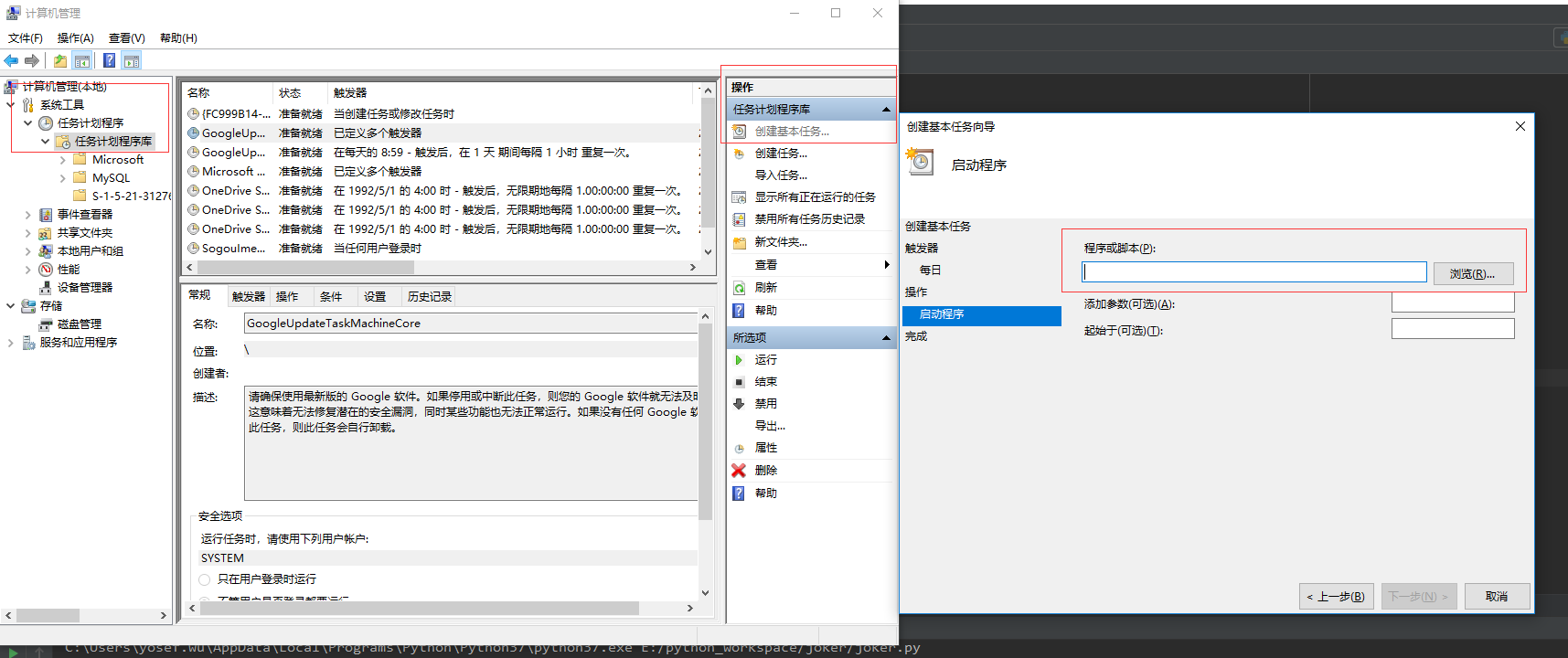Click the back arrow toolbar icon
This screenshot has width=1568, height=658.
(x=11, y=61)
